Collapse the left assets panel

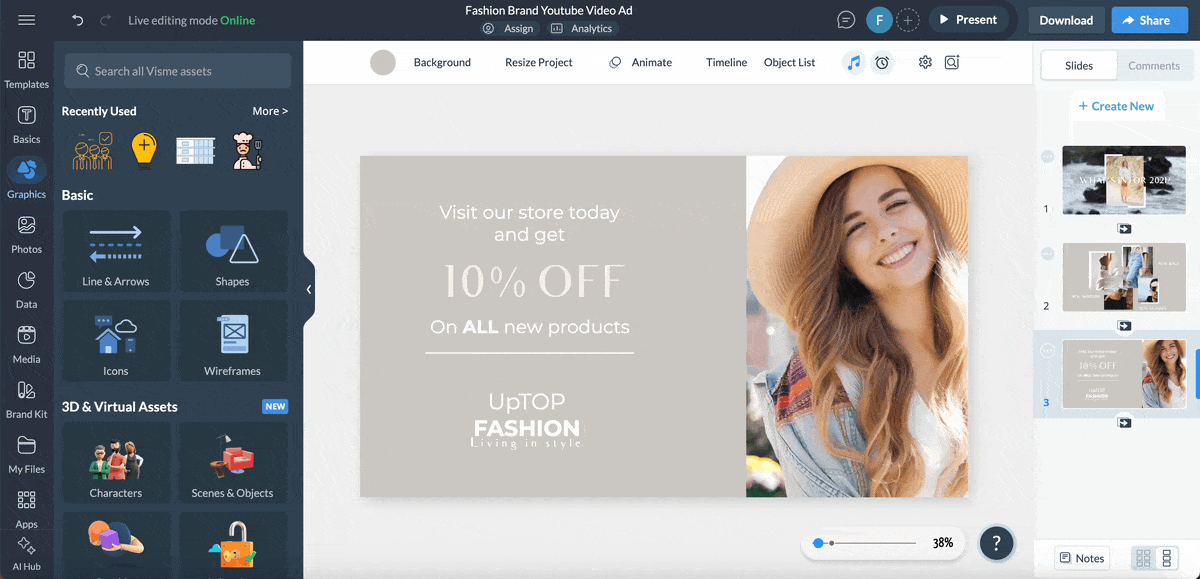click(309, 289)
